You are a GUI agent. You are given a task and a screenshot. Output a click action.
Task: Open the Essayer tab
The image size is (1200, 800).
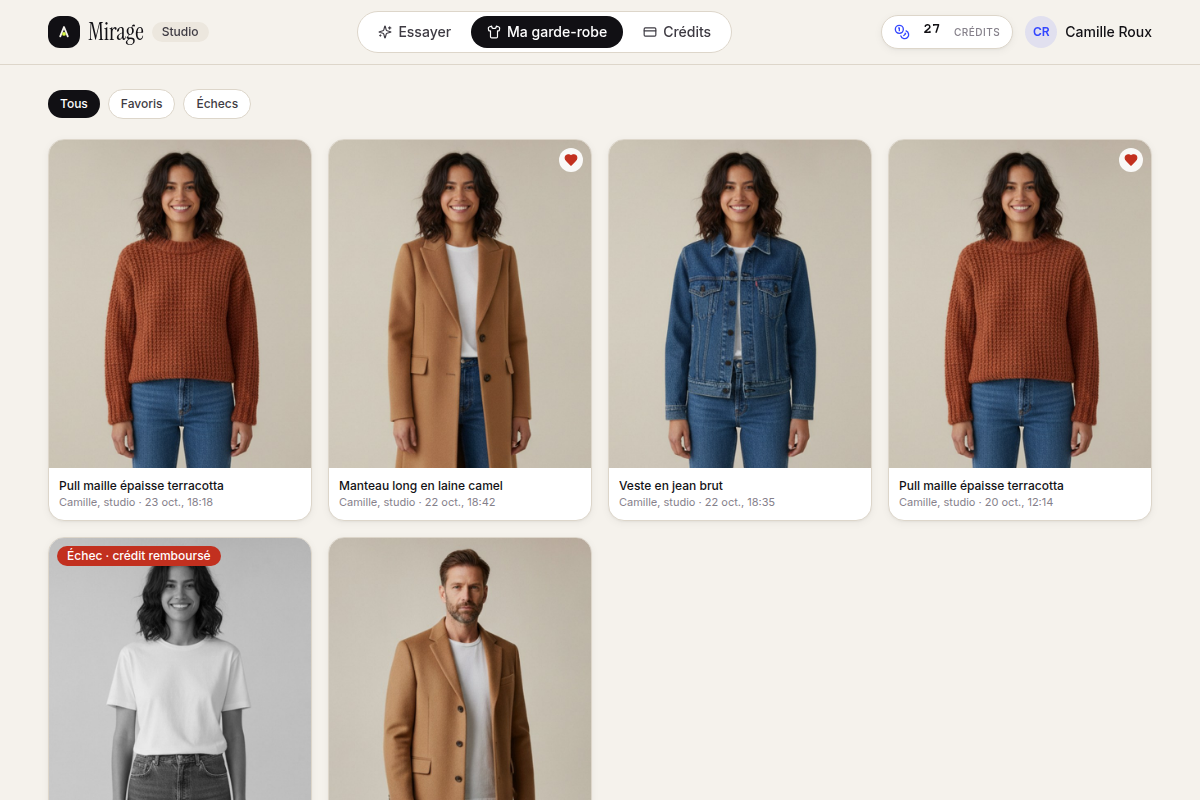[414, 32]
